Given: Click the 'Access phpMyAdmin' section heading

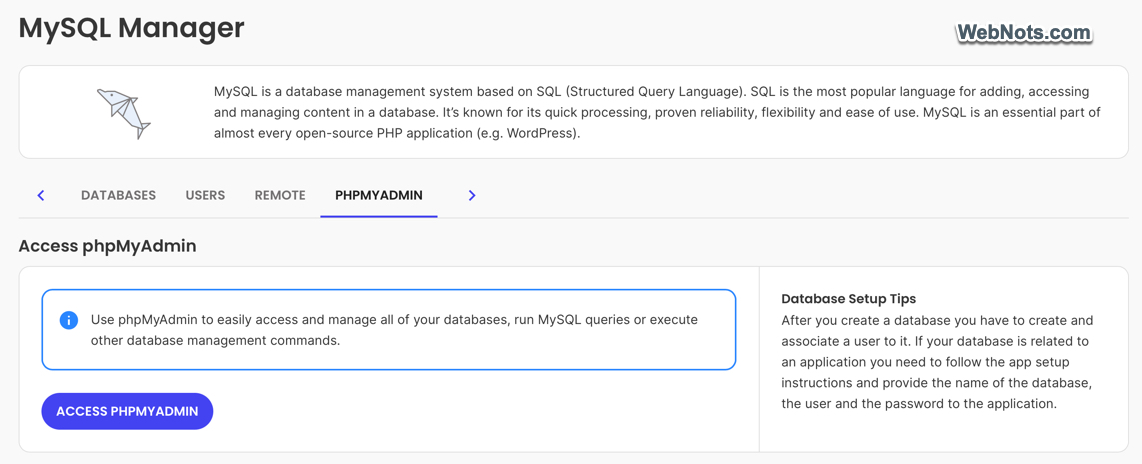Looking at the screenshot, I should (108, 246).
